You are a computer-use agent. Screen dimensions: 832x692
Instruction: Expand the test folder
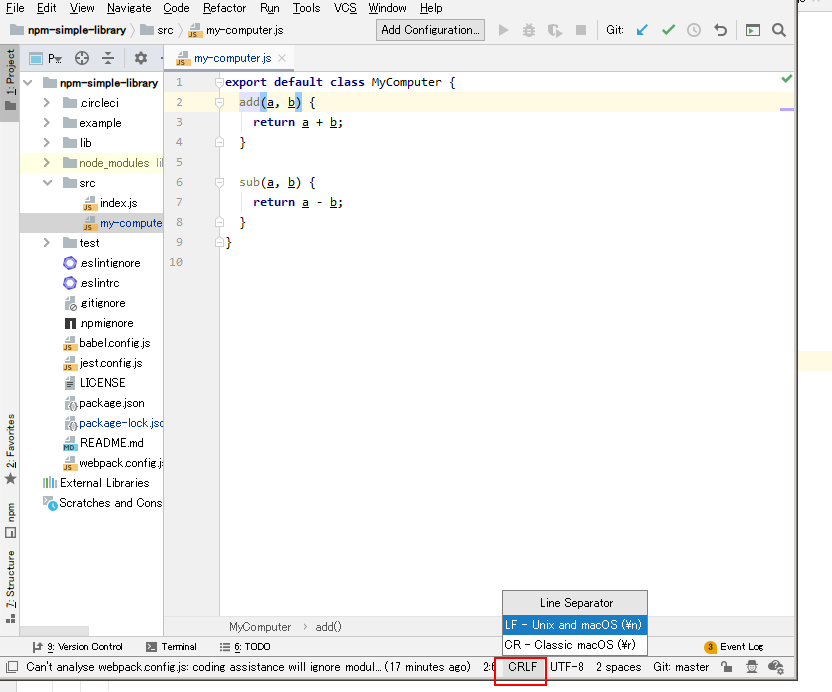click(47, 243)
